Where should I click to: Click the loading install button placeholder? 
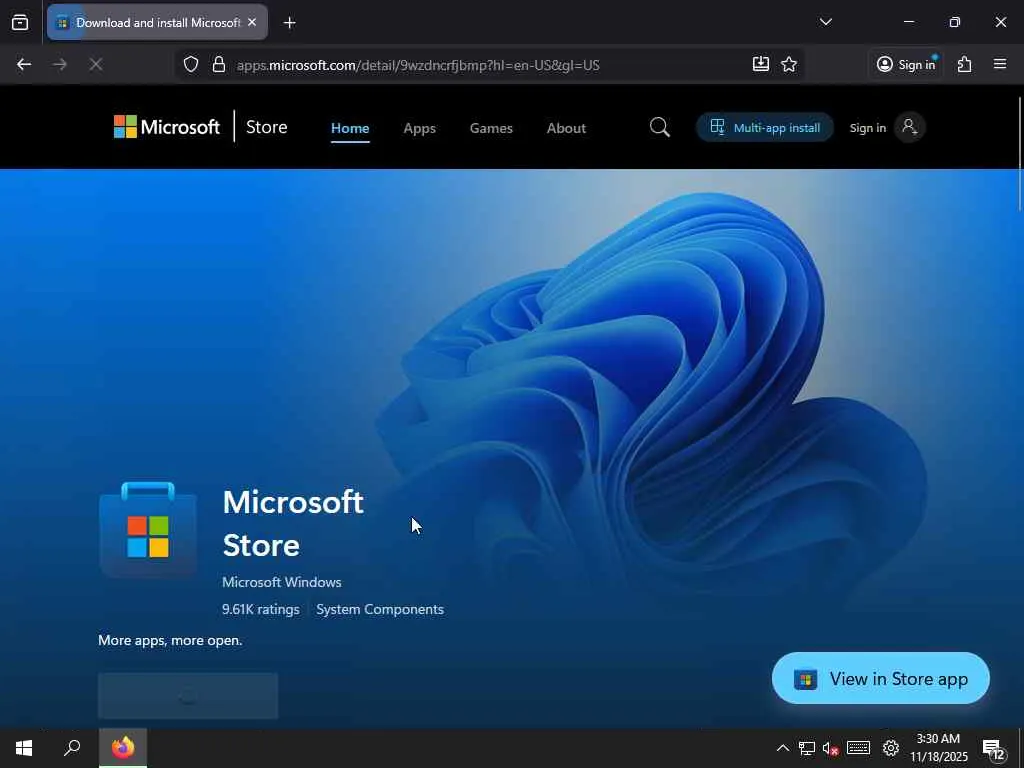pyautogui.click(x=188, y=696)
